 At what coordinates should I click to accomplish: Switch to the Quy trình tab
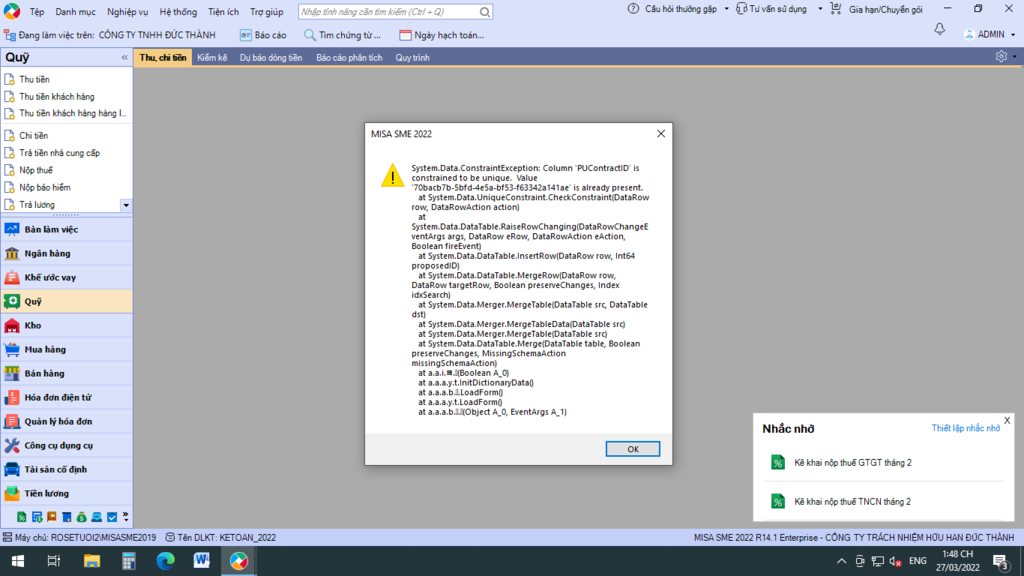coord(412,57)
